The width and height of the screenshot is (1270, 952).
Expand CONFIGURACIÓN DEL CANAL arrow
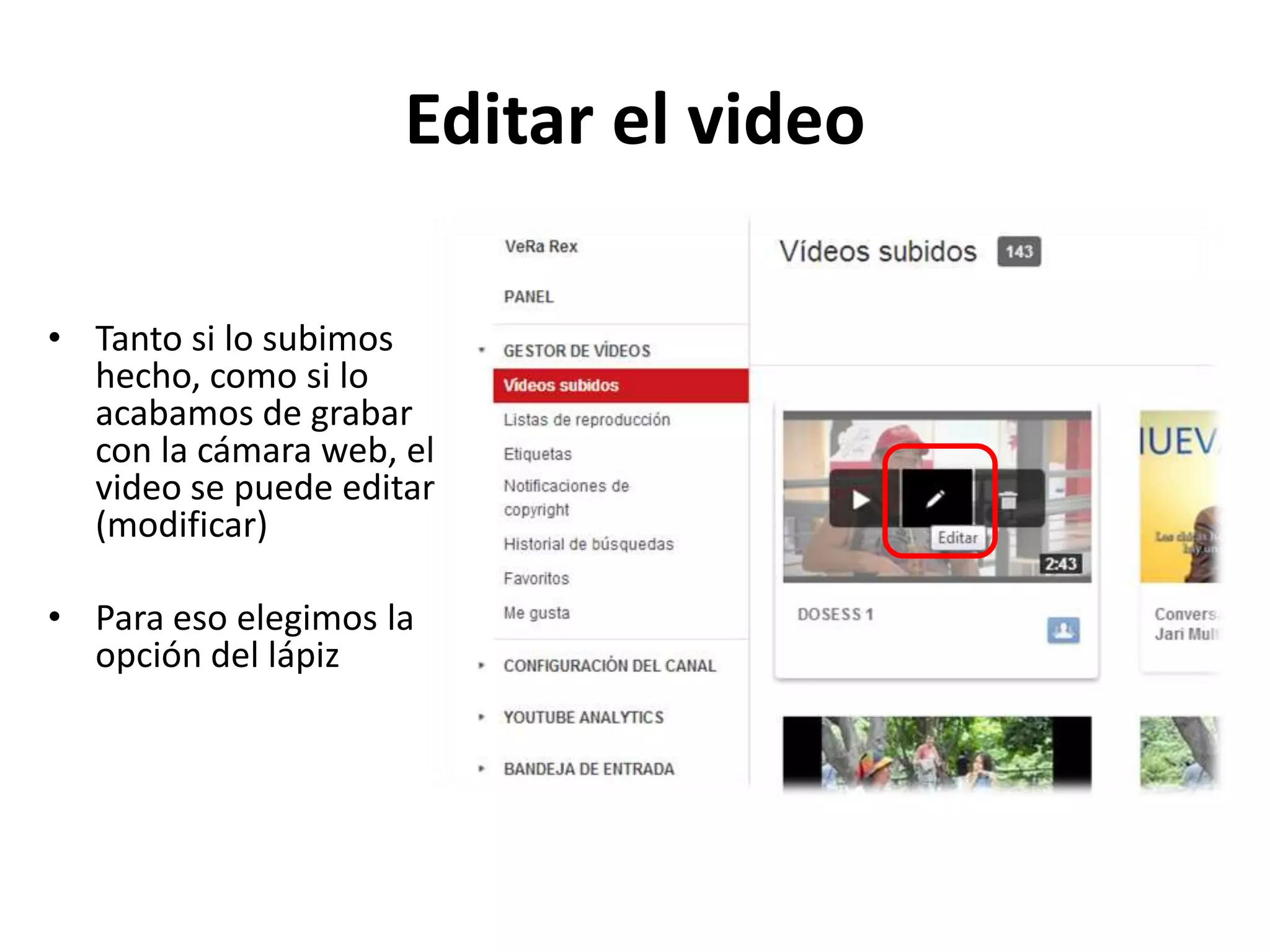click(x=481, y=666)
